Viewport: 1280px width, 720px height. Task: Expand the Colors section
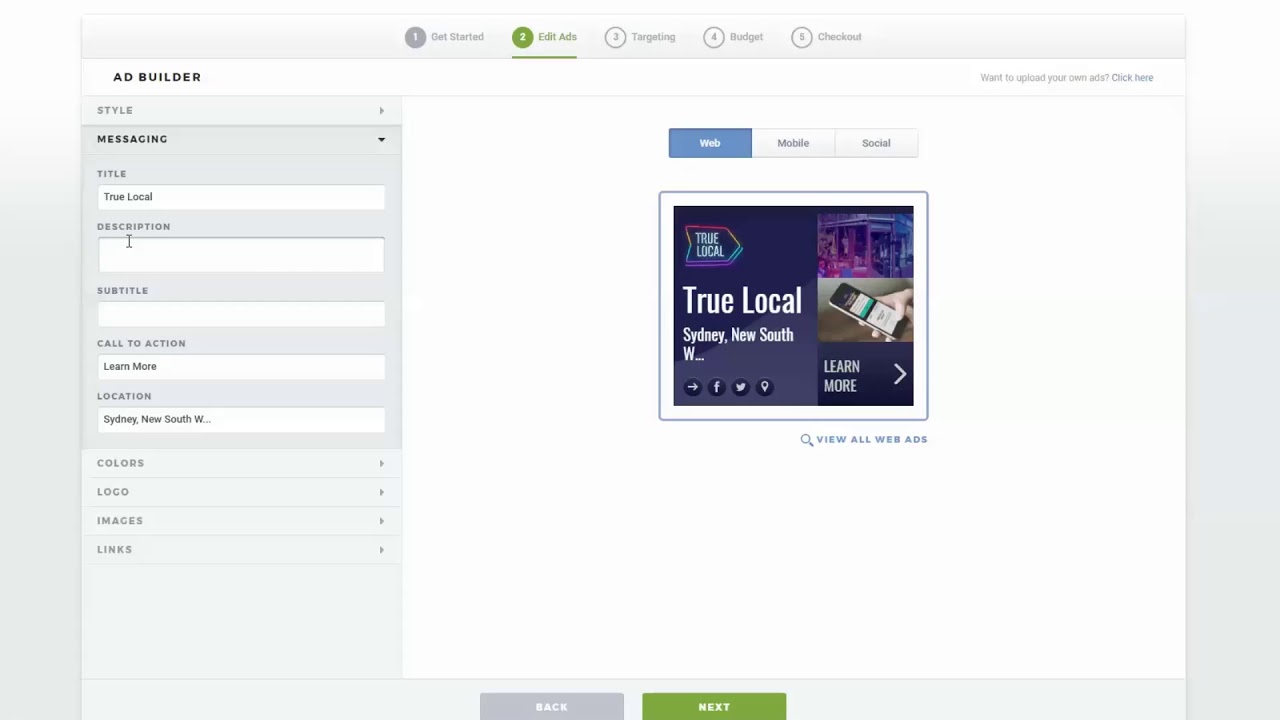[241, 463]
